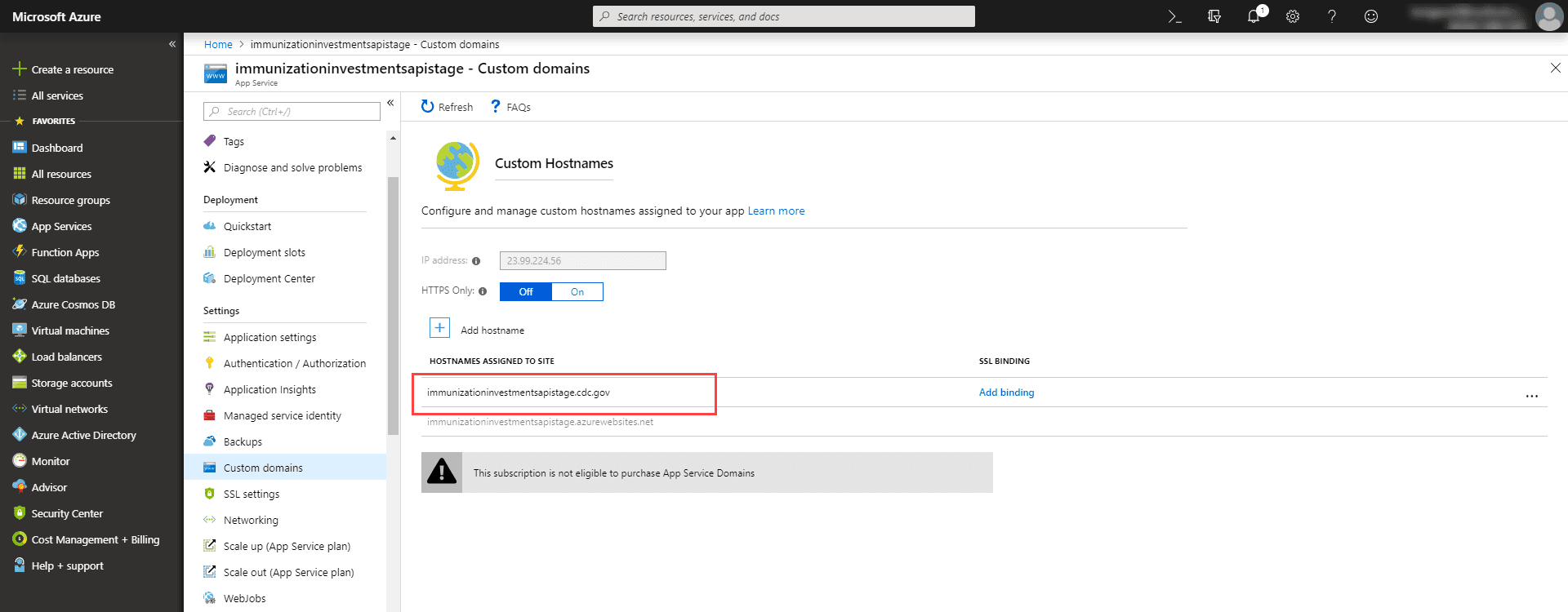Click the resource menu search box
Image resolution: width=1568 pixels, height=612 pixels.
click(292, 111)
